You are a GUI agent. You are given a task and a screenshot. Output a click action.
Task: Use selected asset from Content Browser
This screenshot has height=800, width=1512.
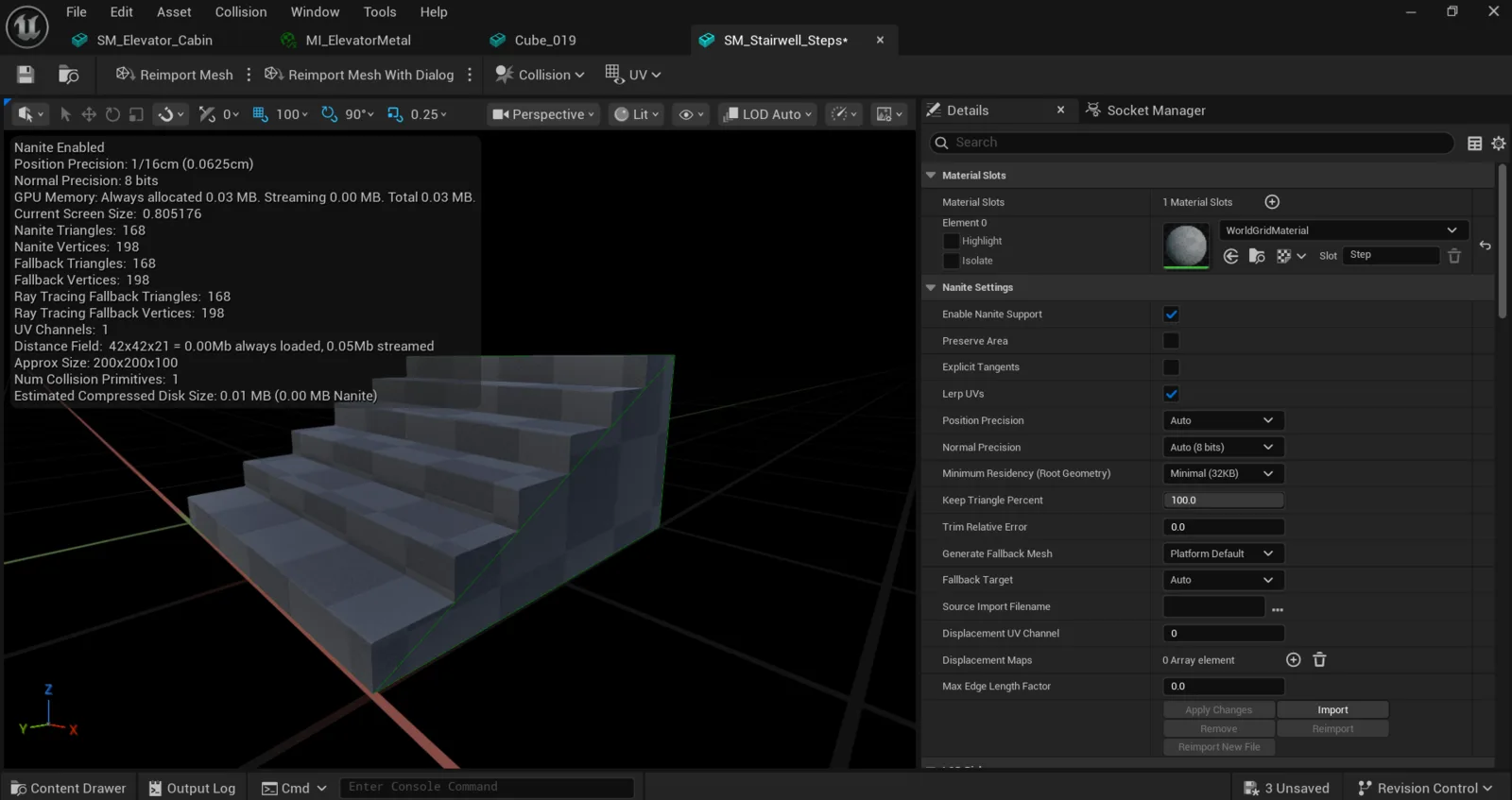pyautogui.click(x=1230, y=256)
